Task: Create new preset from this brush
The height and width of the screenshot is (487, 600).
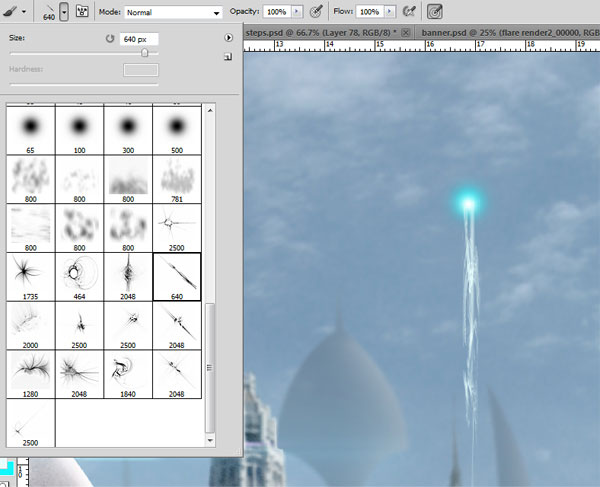Action: (x=228, y=57)
